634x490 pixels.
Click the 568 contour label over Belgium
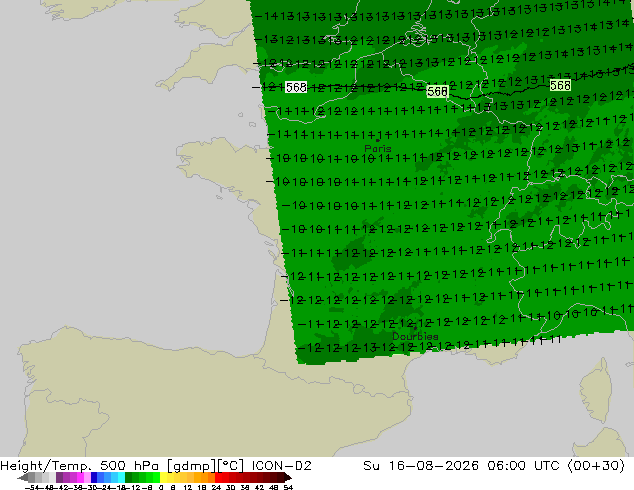437,91
